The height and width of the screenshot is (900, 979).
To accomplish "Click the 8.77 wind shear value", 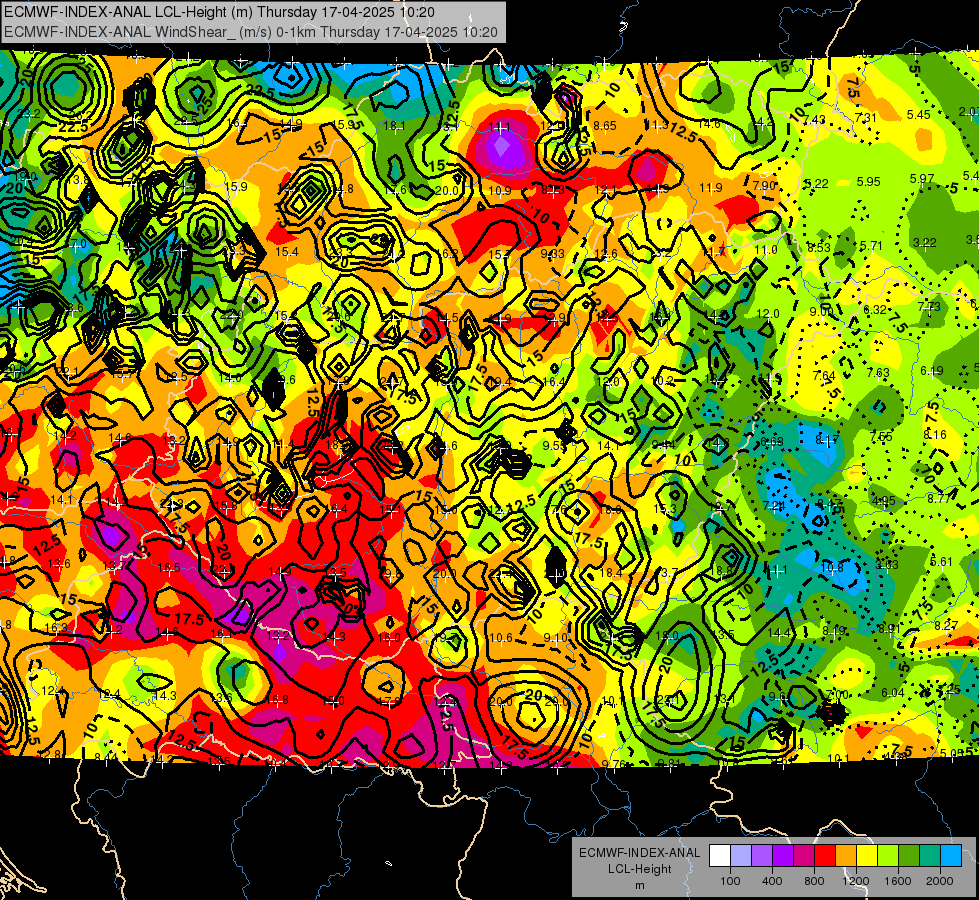I will 938,498.
